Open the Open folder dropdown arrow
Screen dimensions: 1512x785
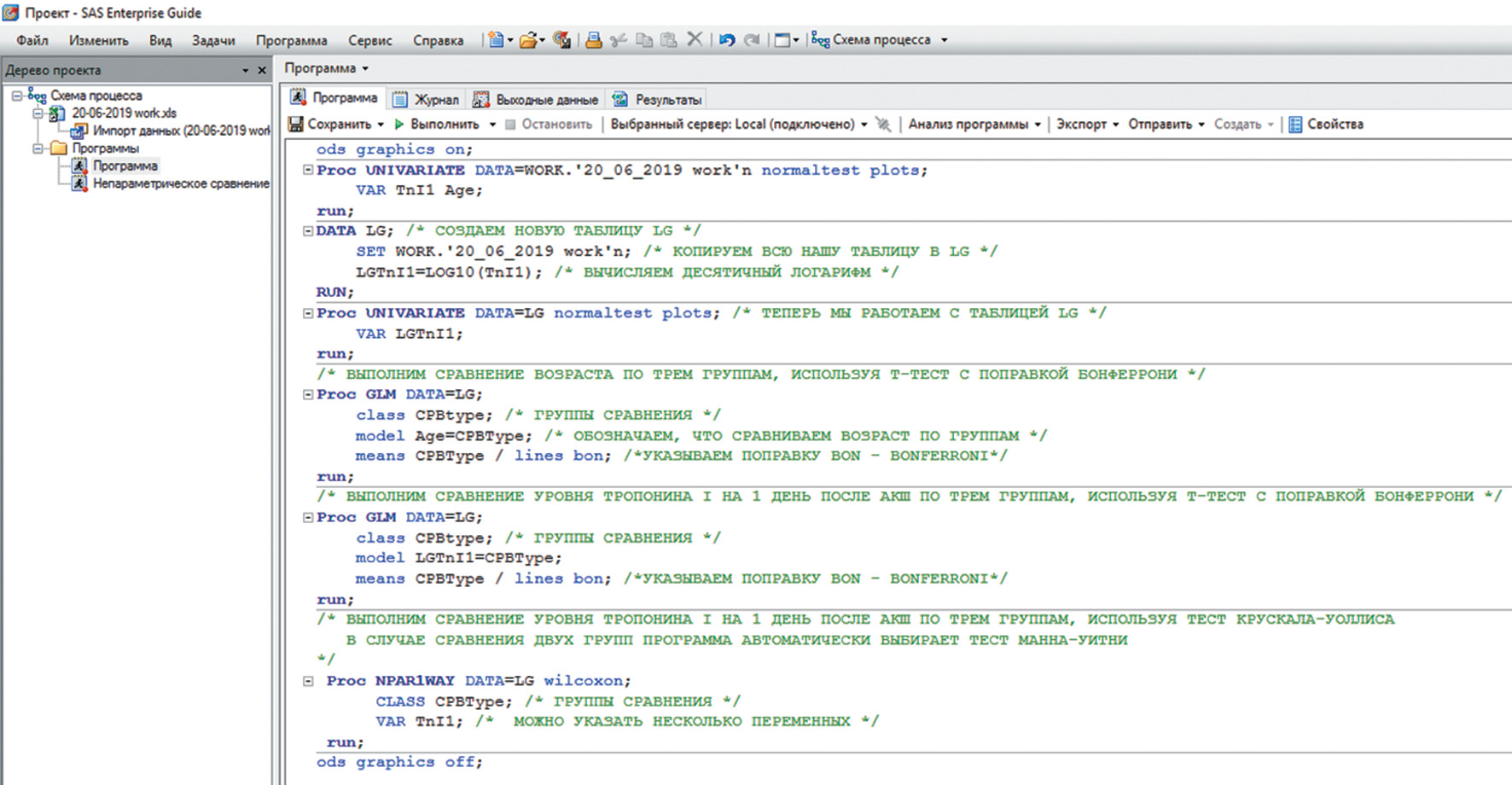coord(543,40)
